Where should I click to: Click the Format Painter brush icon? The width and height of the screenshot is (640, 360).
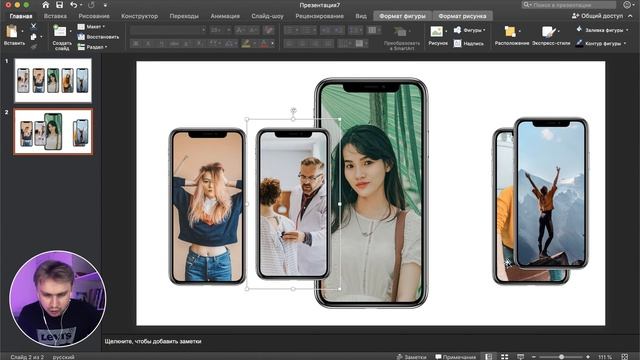point(33,47)
